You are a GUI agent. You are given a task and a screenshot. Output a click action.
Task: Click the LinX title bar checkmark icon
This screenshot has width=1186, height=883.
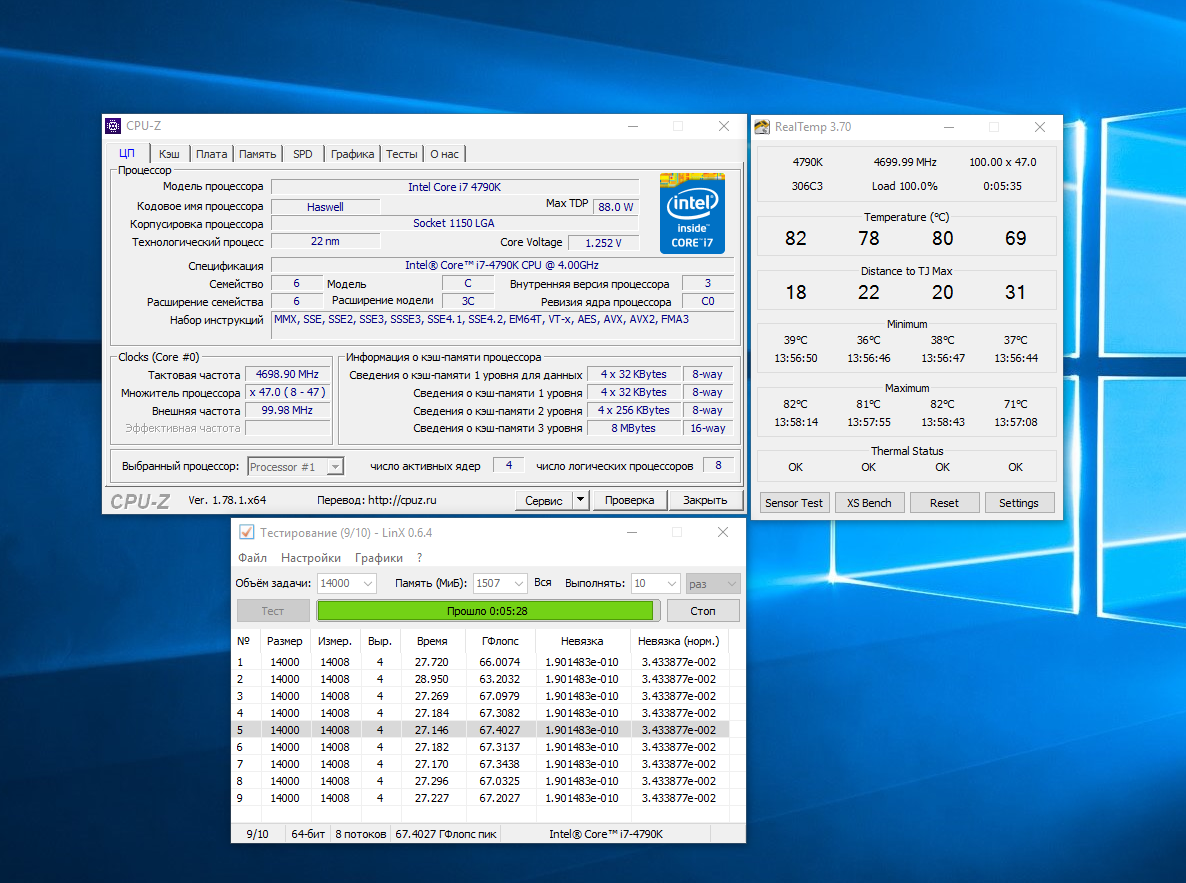point(246,532)
